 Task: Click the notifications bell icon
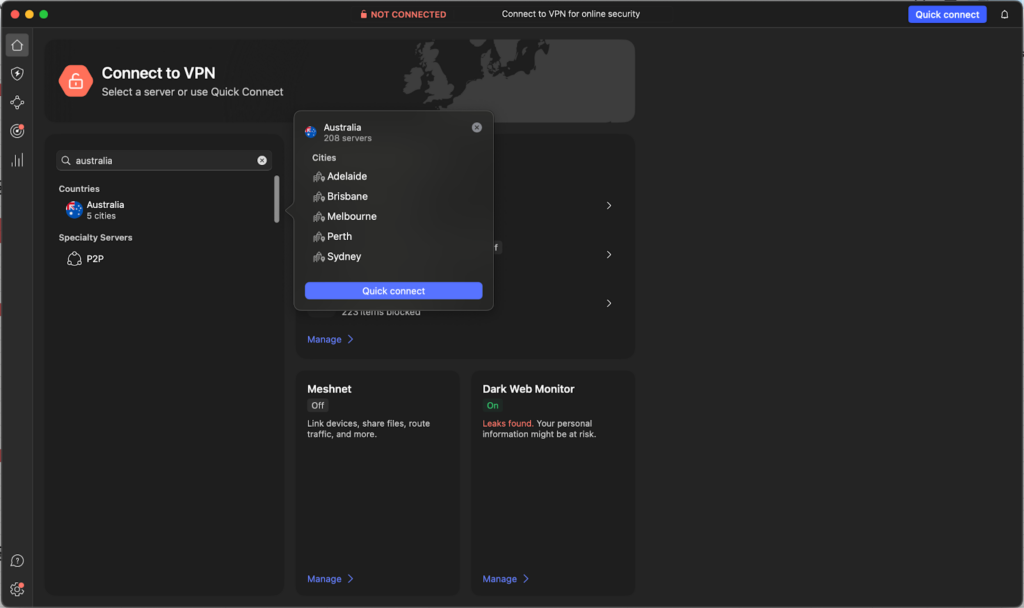(x=1004, y=14)
